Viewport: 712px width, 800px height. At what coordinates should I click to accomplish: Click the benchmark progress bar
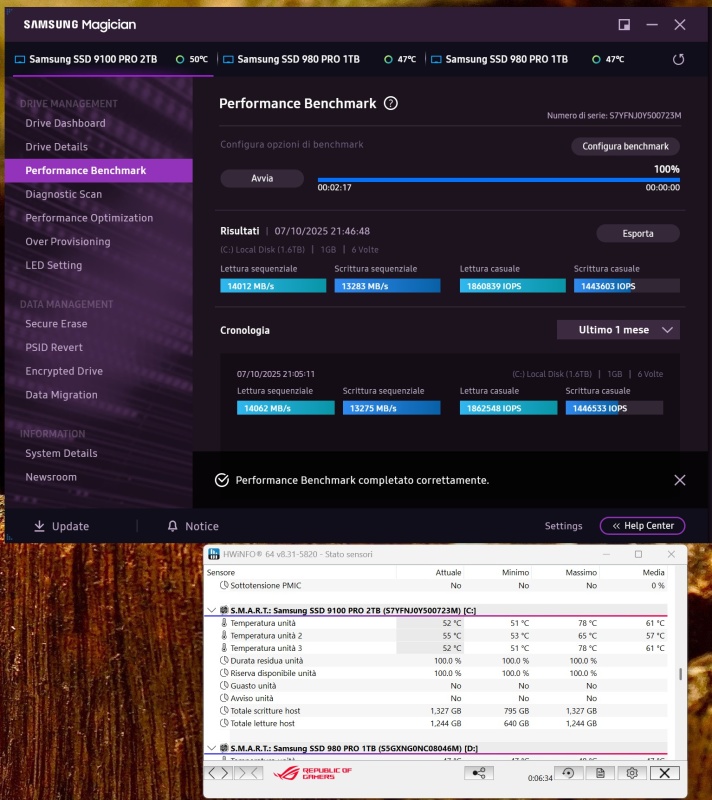tap(498, 180)
